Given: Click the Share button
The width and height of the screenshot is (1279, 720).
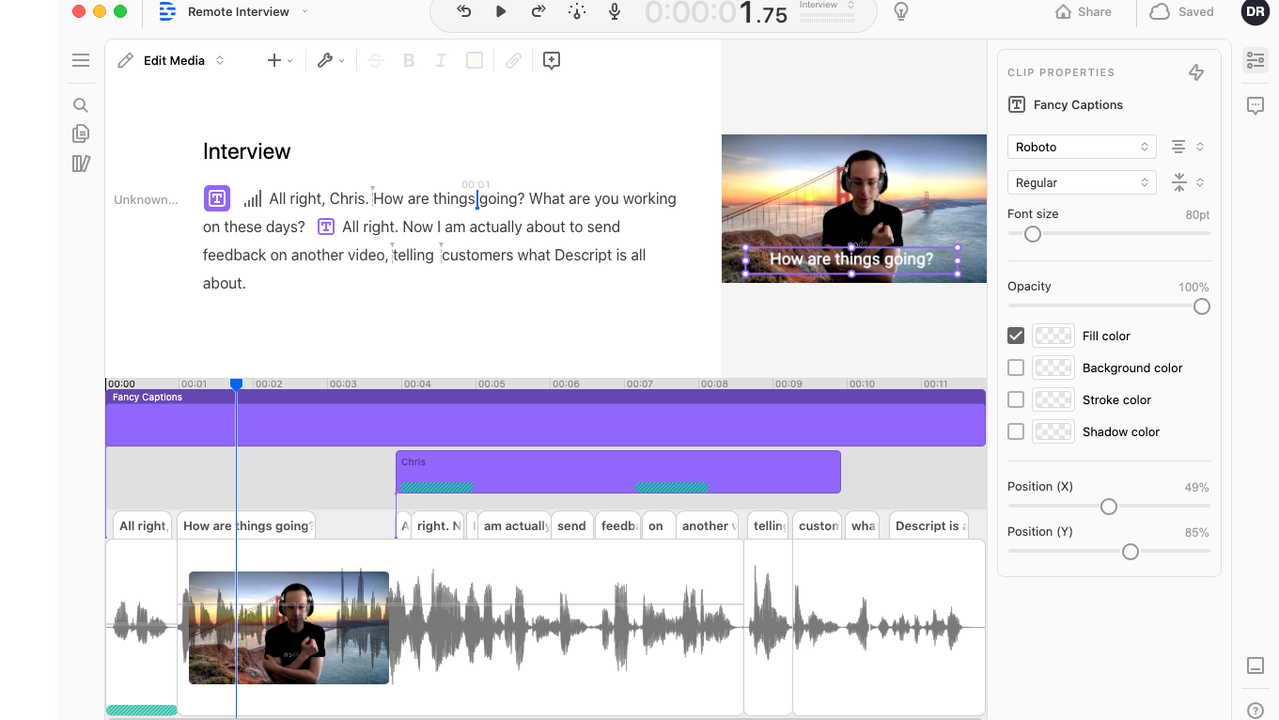Looking at the screenshot, I should pos(1084,12).
